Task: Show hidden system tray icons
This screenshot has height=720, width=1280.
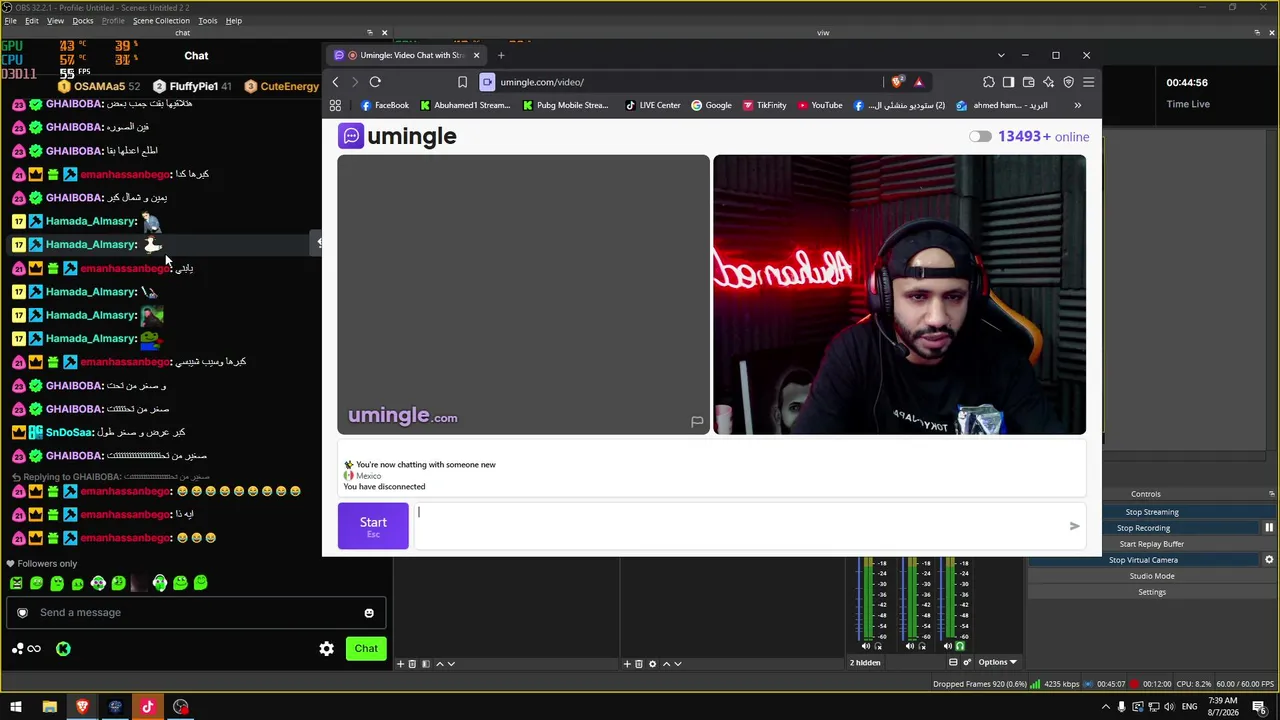Action: [1106, 707]
